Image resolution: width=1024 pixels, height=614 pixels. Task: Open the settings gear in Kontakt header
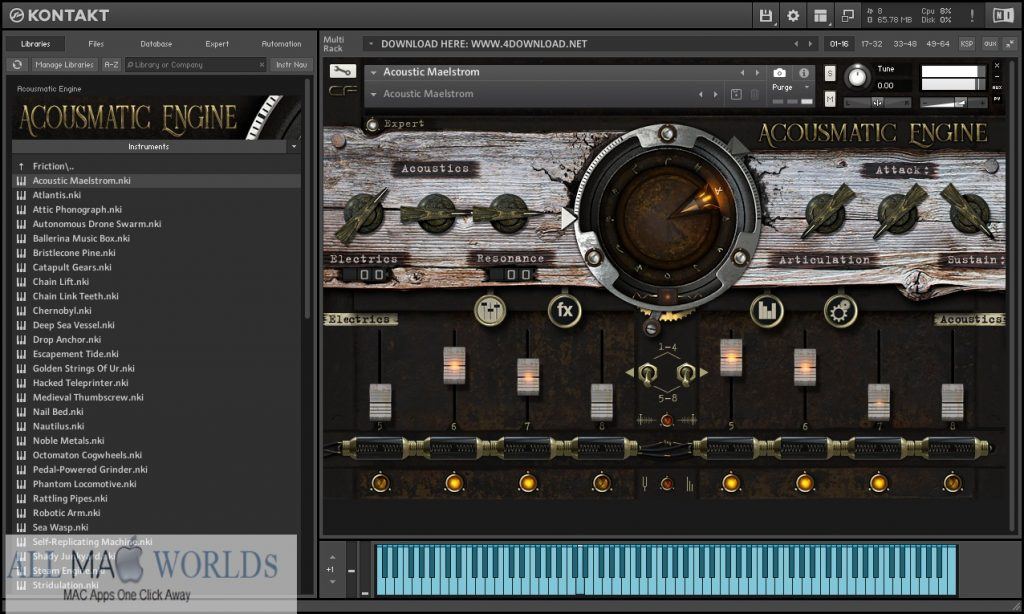tap(793, 15)
